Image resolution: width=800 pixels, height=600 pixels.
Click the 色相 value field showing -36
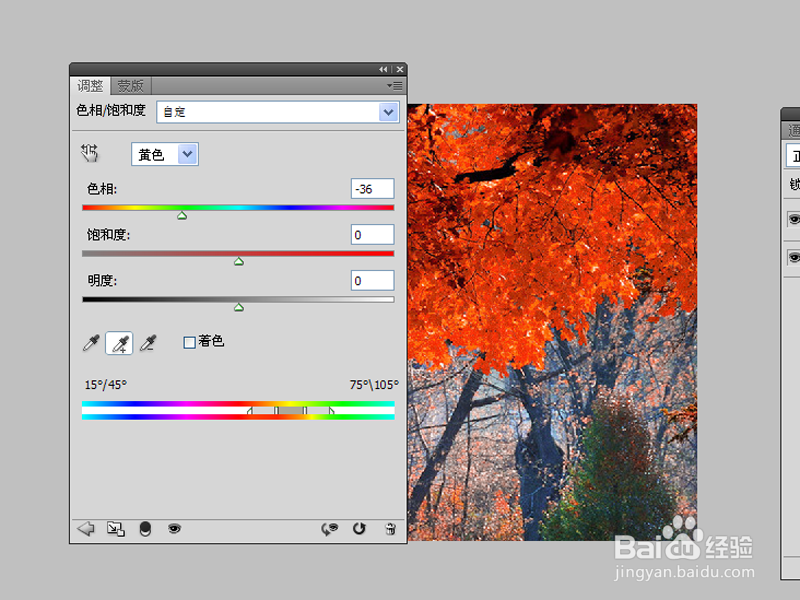pos(372,189)
